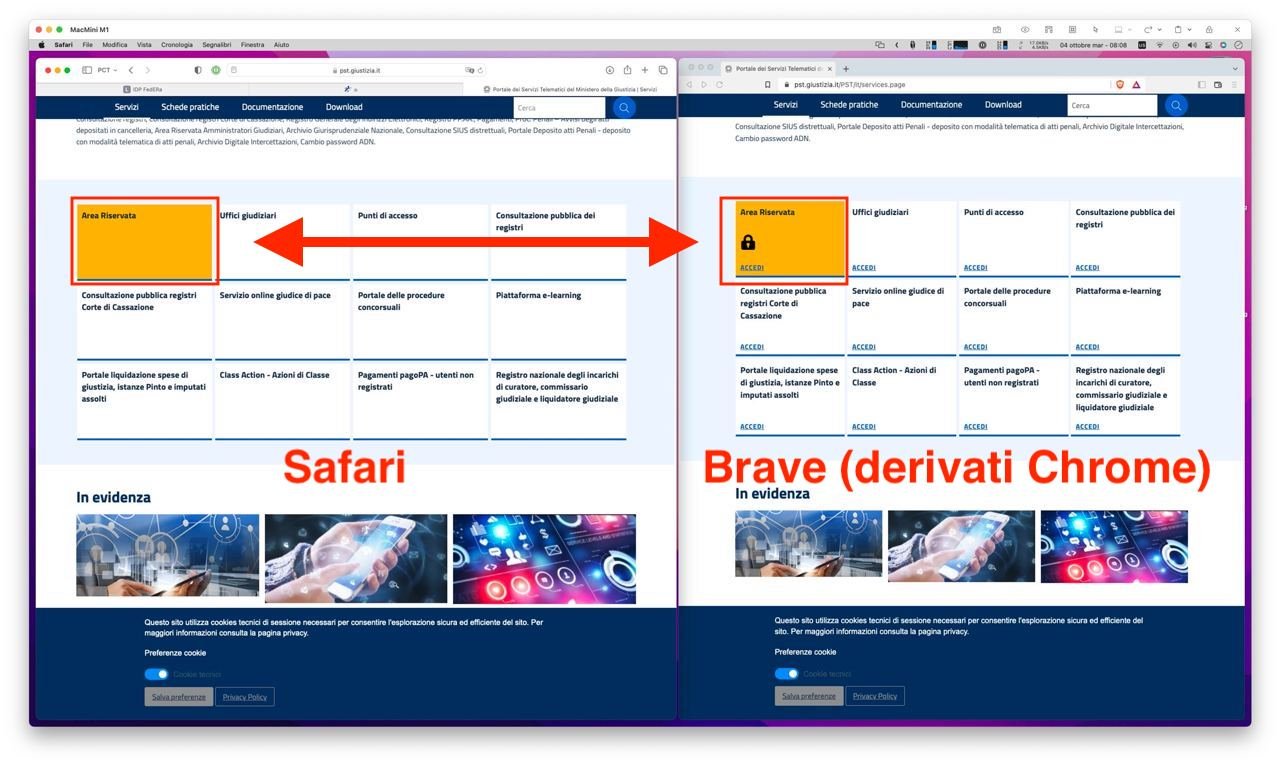This screenshot has width=1280, height=765.
Task: Click the search magnifier button in Brave
Action: pos(1176,105)
